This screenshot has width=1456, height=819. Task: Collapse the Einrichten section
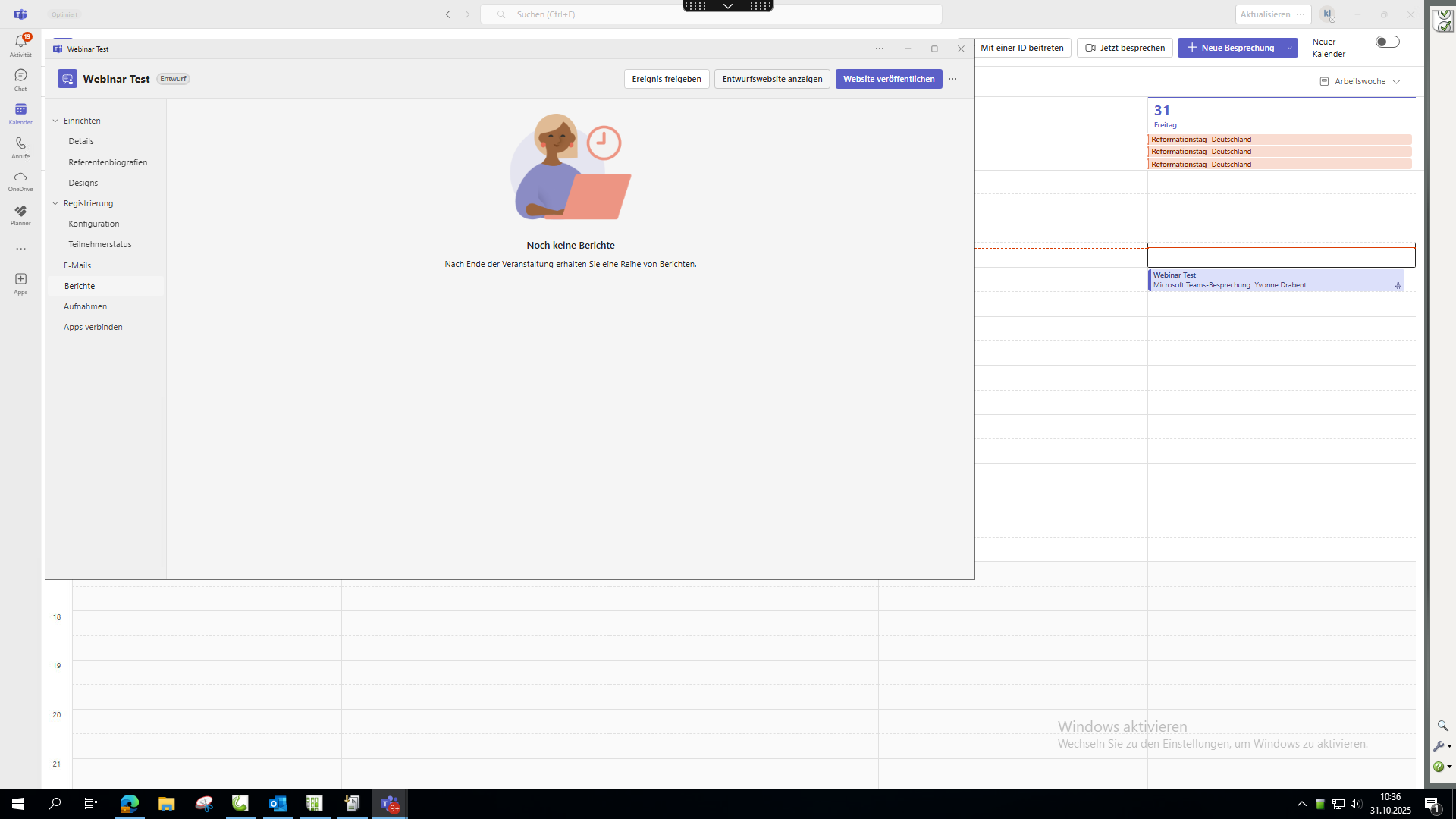55,121
